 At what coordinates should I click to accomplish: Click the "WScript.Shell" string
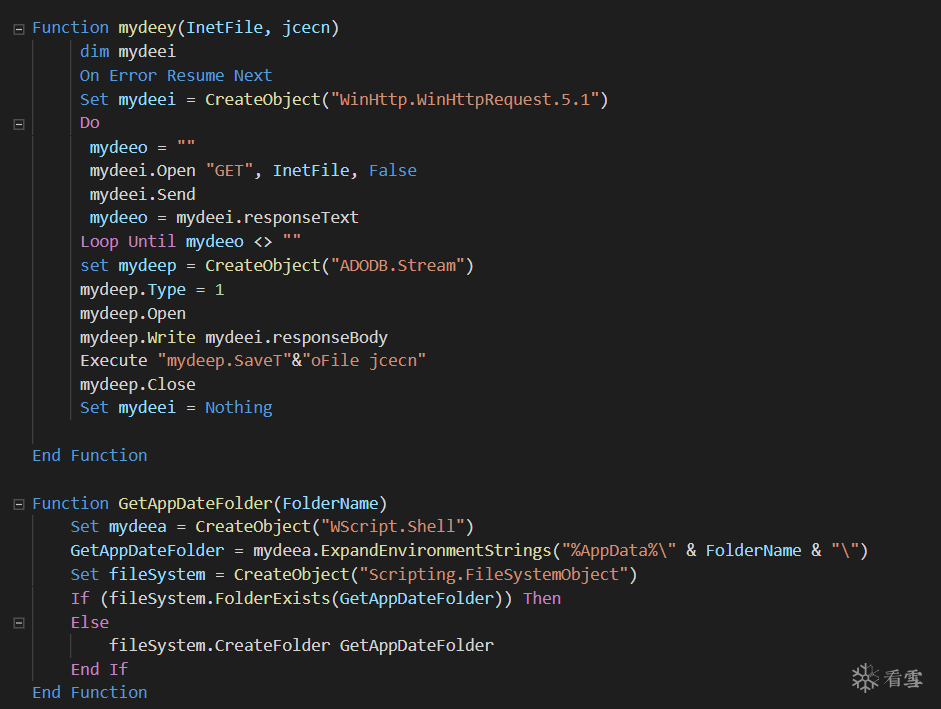click(392, 526)
